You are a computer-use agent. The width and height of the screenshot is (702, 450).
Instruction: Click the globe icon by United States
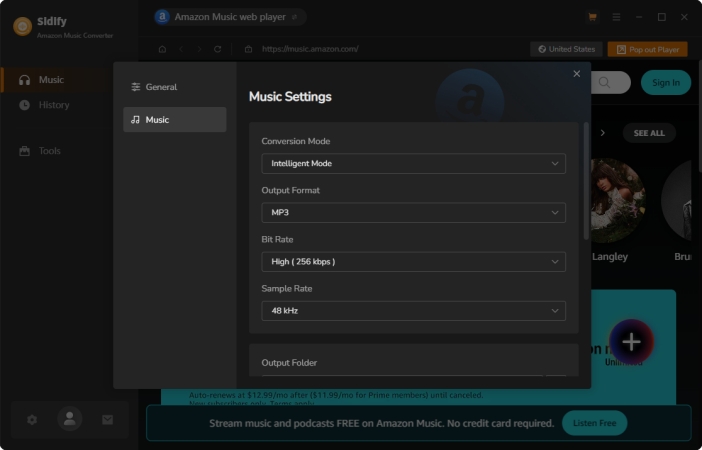coord(542,49)
